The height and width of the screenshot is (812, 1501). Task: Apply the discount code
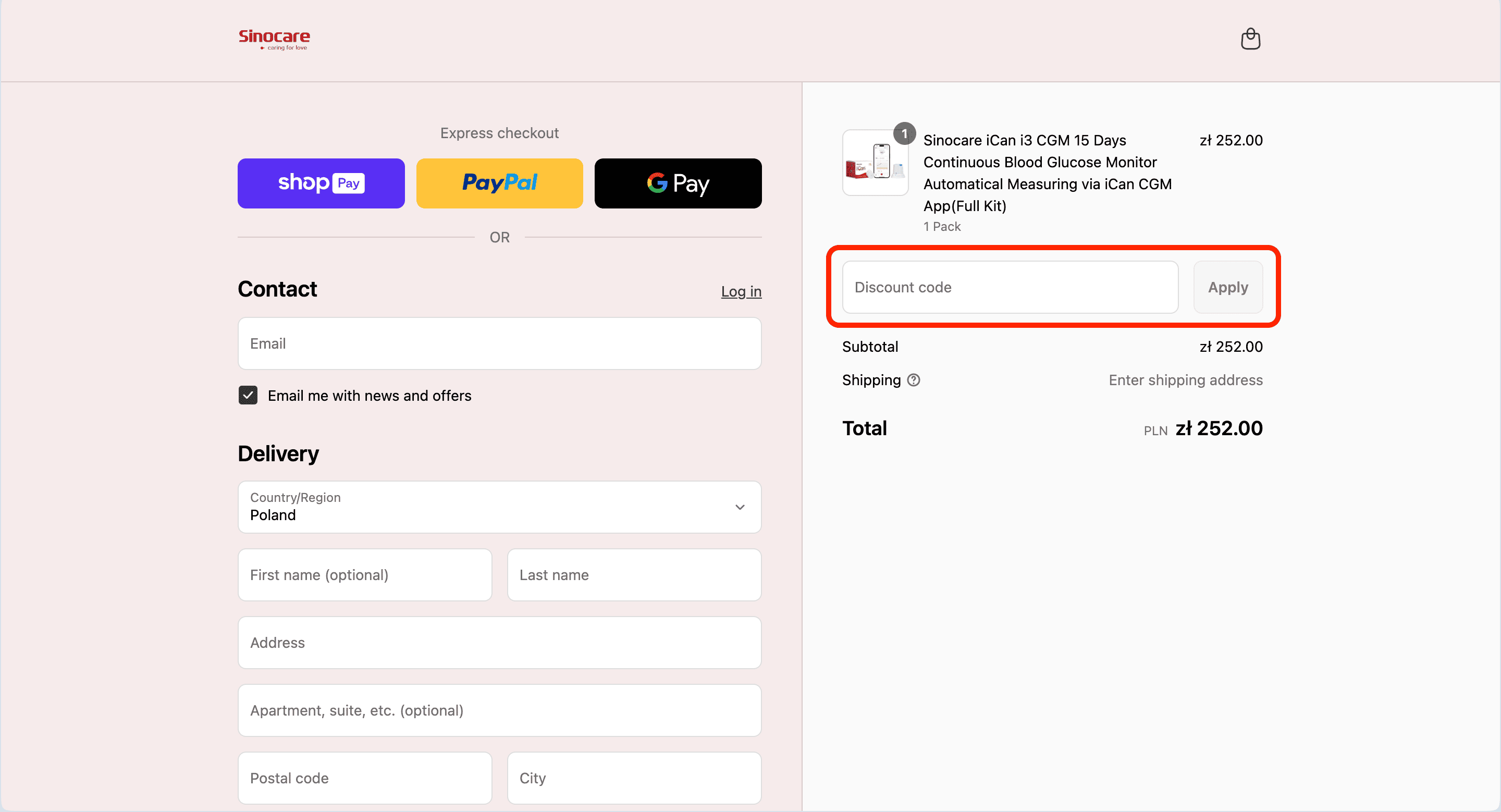[1228, 287]
